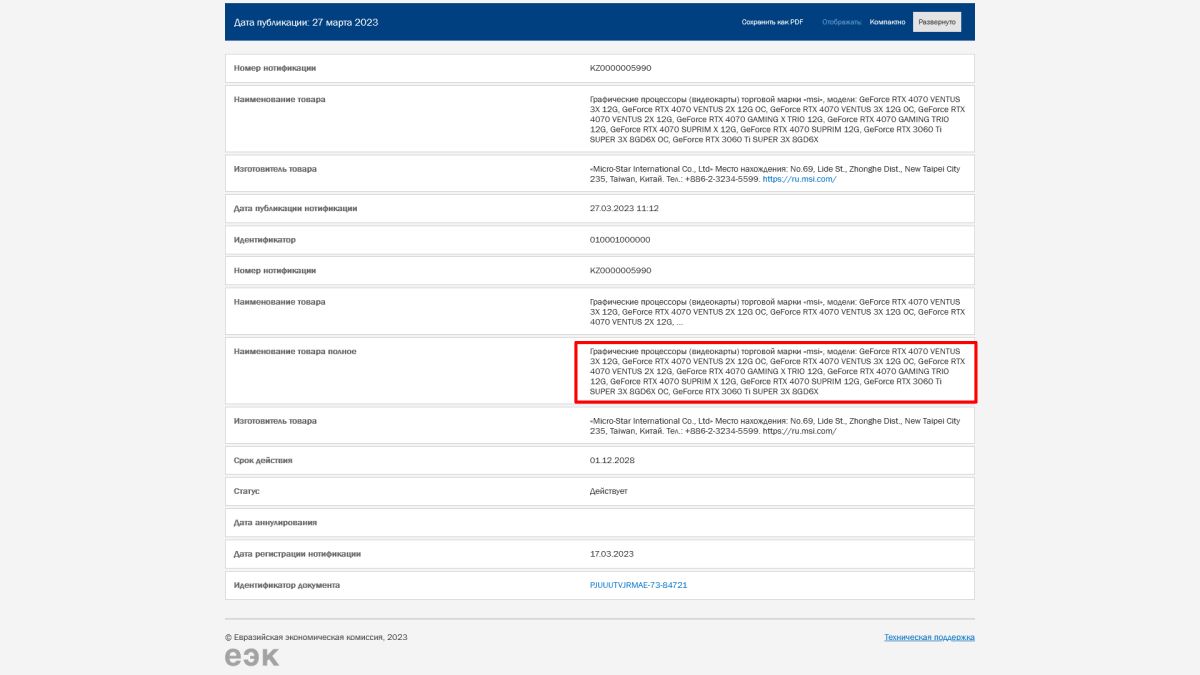The height and width of the screenshot is (675, 1200).
Task: Click the 'Дата регистрации нотификации' label
Action: 297,554
